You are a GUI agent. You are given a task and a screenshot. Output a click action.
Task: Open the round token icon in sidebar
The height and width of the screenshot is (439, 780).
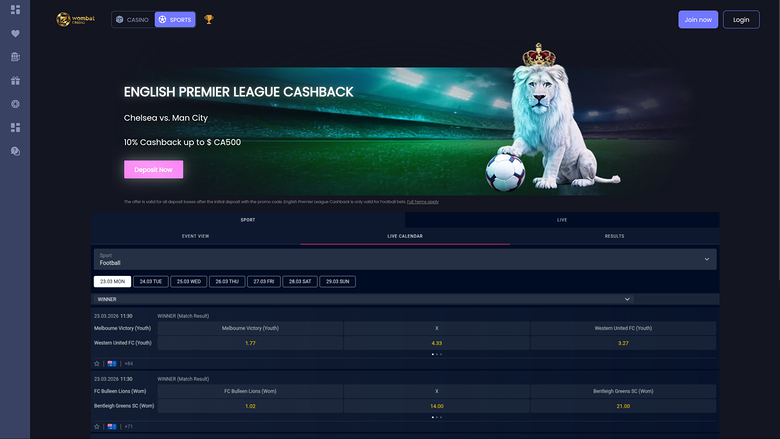[15, 104]
